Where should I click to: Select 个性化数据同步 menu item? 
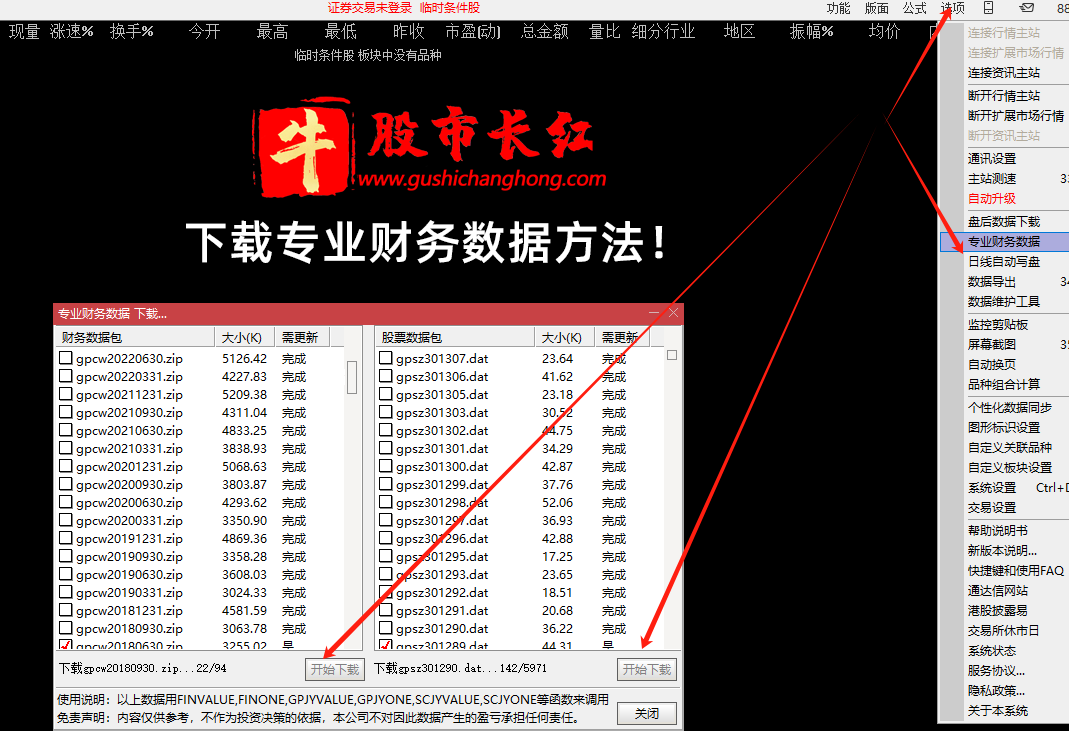[x=1010, y=407]
